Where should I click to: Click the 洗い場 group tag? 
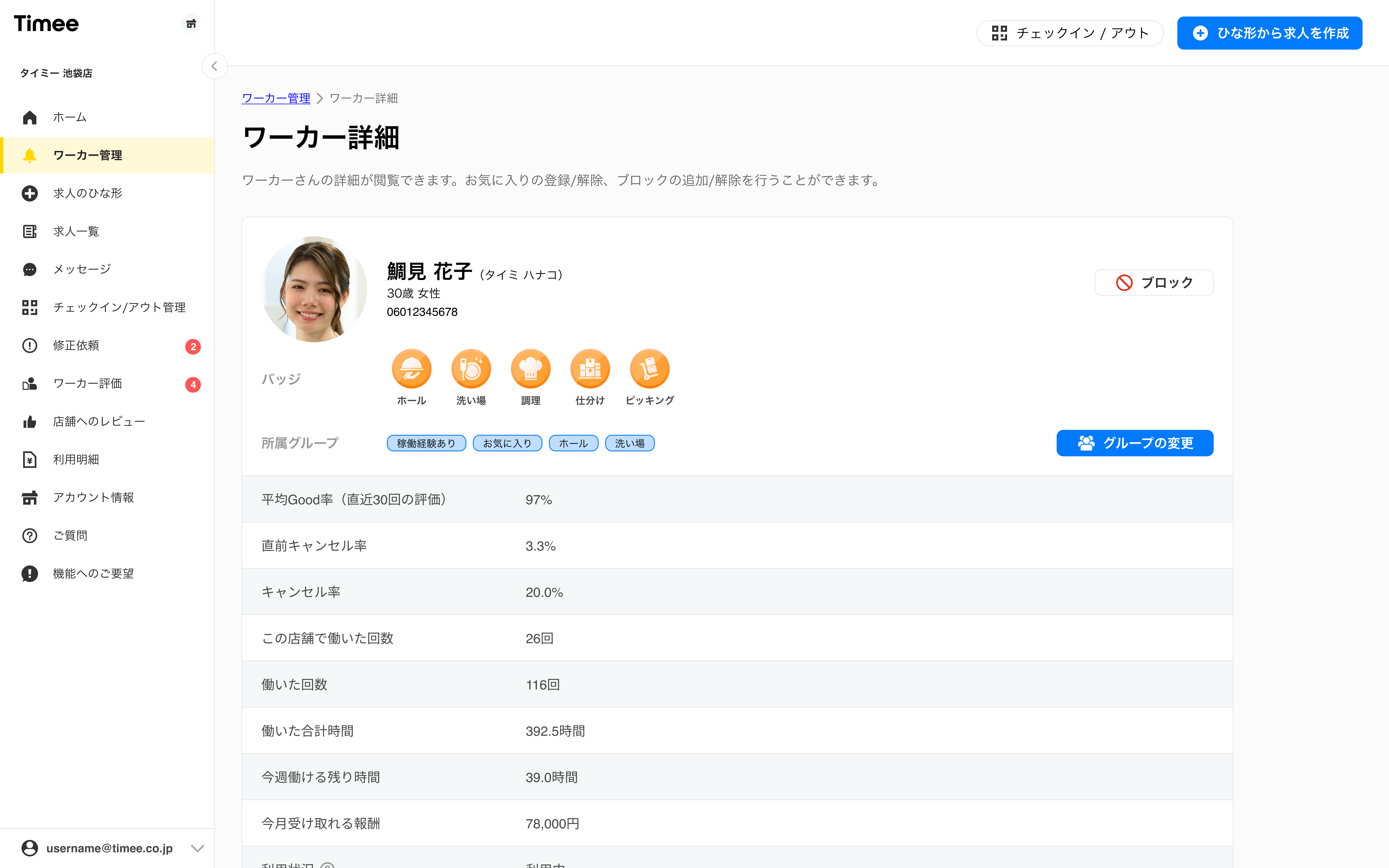[x=630, y=443]
